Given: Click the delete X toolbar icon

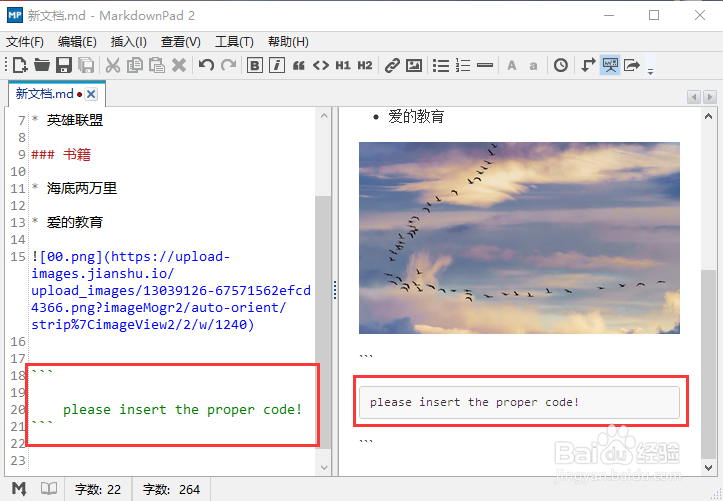Looking at the screenshot, I should point(179,65).
